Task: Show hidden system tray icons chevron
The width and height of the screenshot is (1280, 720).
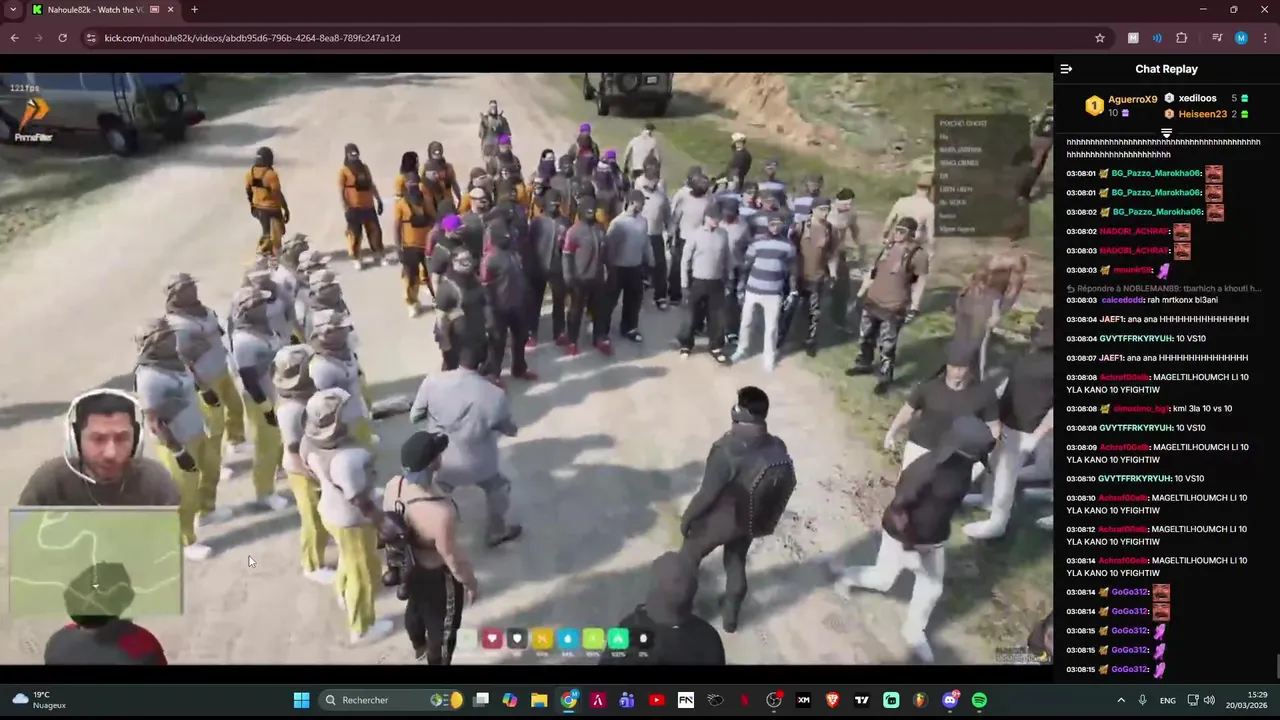Action: click(1120, 700)
